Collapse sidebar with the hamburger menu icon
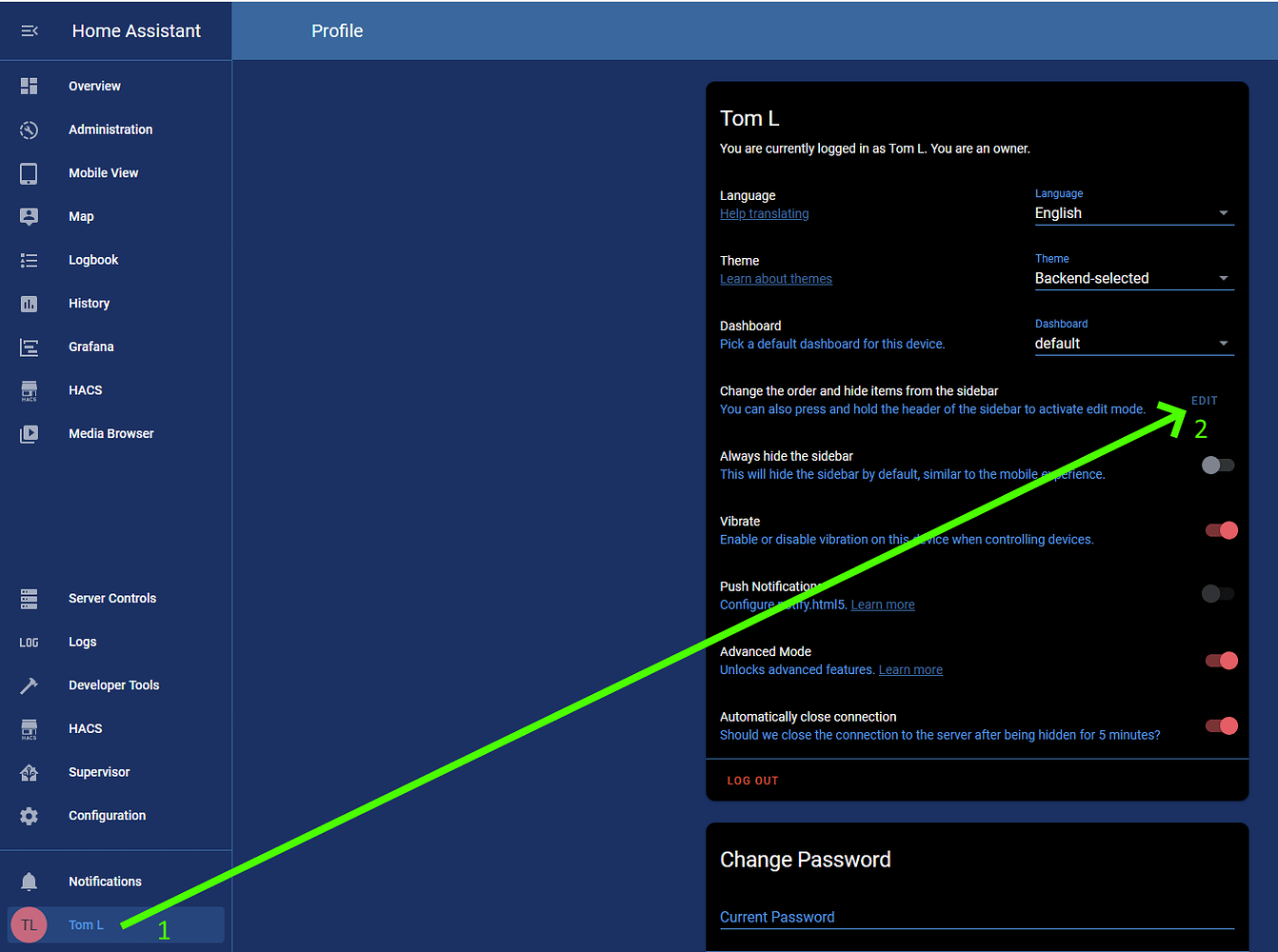The image size is (1278, 952). (30, 30)
